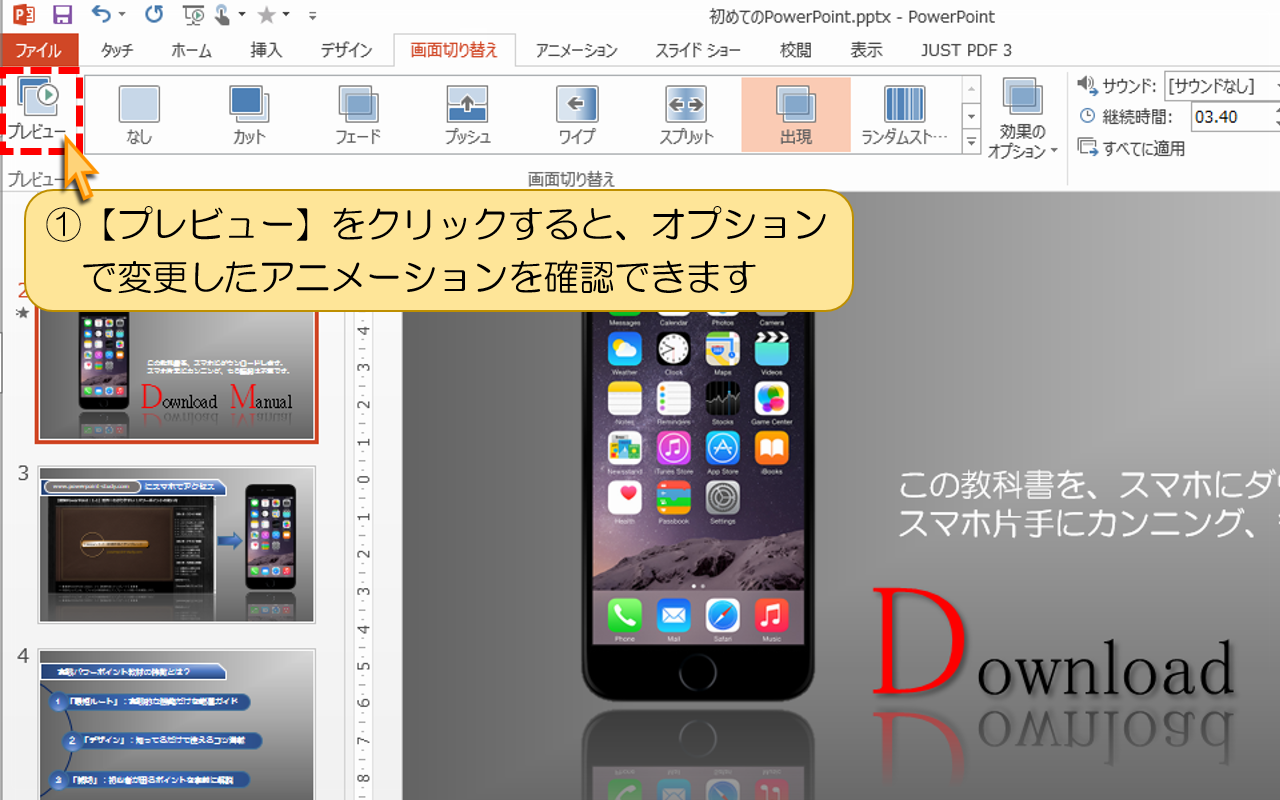Click the PowerPoint logo icon in the title bar
This screenshot has height=800, width=1280.
[23, 15]
